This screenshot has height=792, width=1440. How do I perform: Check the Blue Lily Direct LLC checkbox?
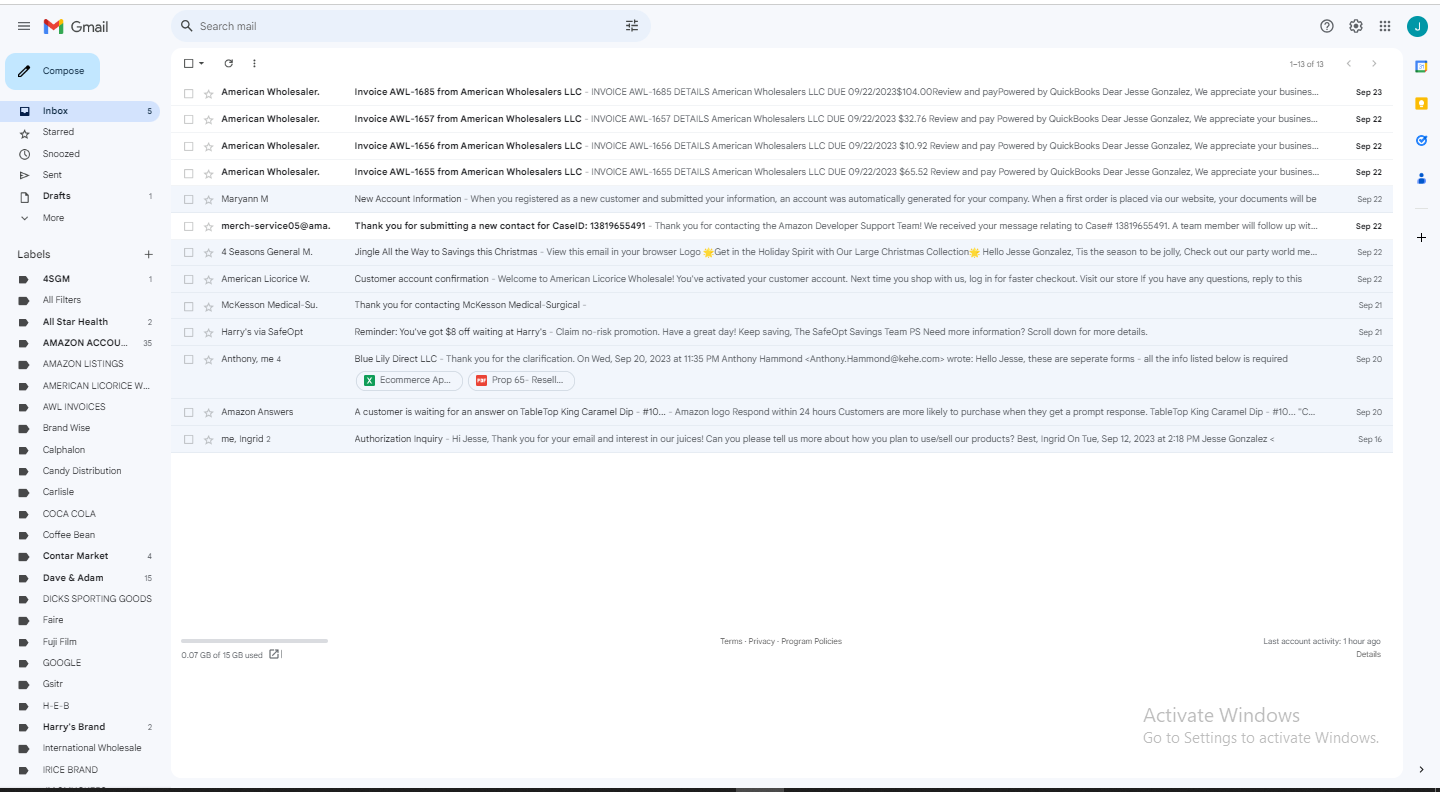coord(188,359)
